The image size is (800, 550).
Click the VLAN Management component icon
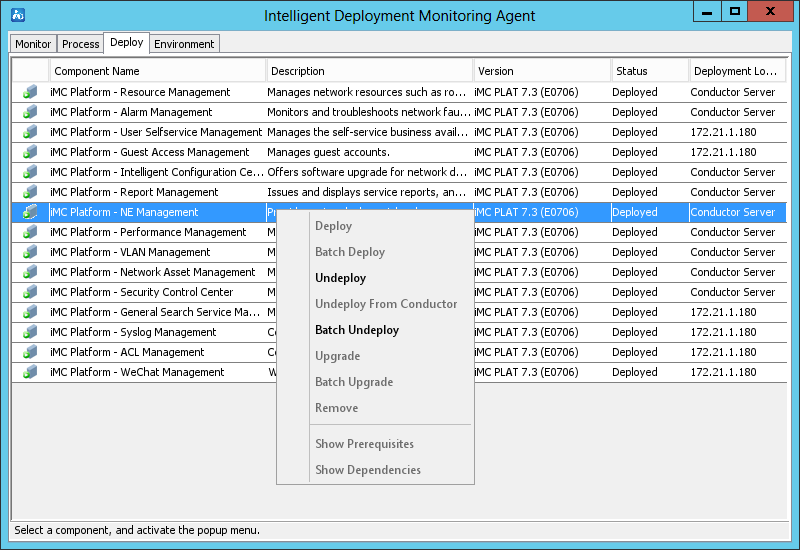[30, 252]
